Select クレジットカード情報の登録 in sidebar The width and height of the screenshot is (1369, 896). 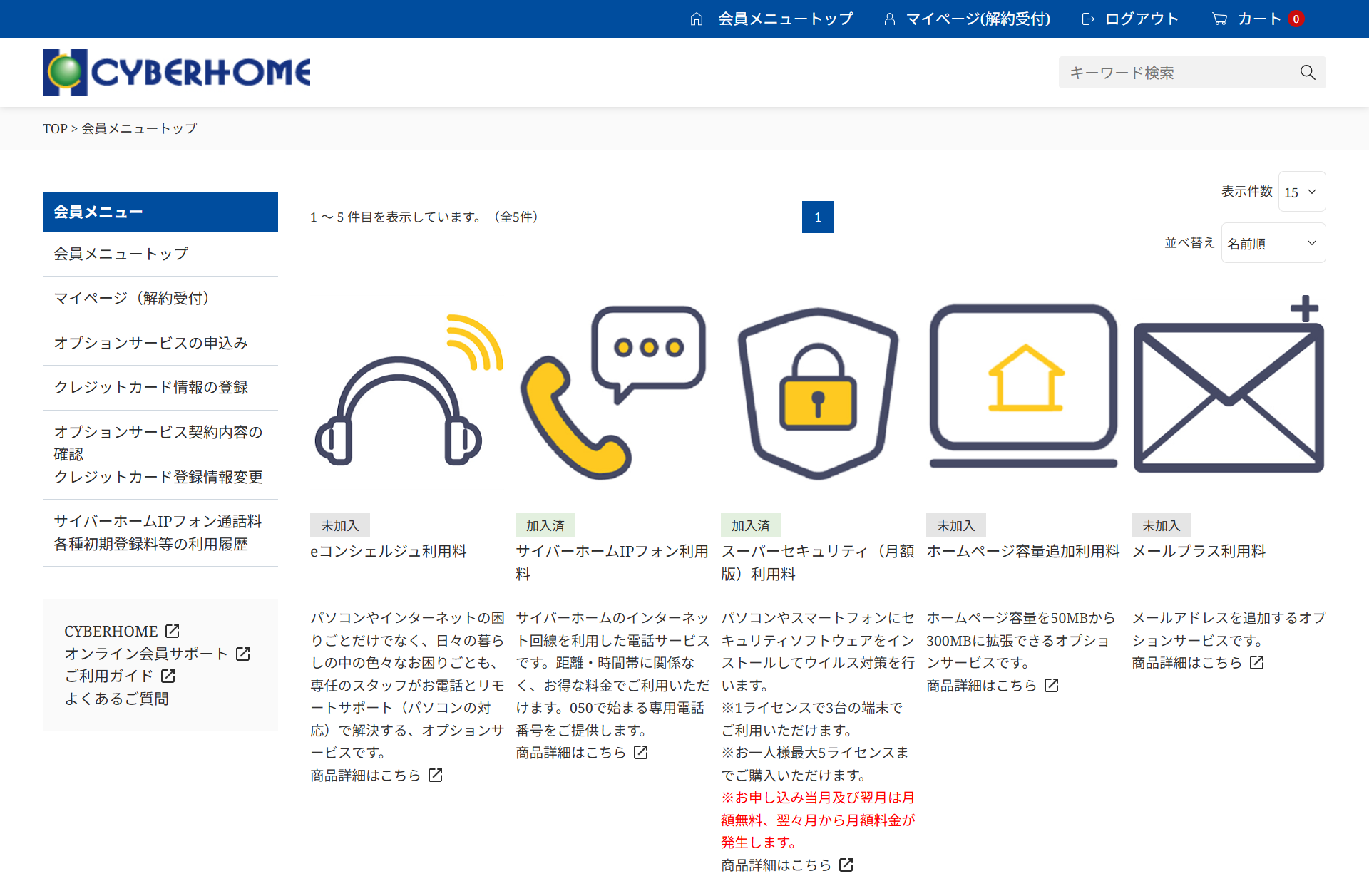150,387
